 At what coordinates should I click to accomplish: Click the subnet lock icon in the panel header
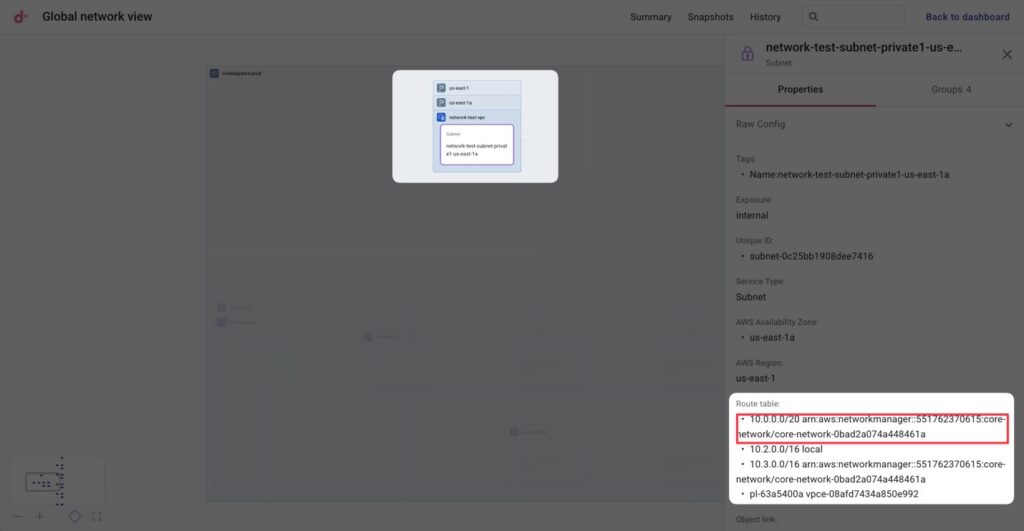point(747,54)
